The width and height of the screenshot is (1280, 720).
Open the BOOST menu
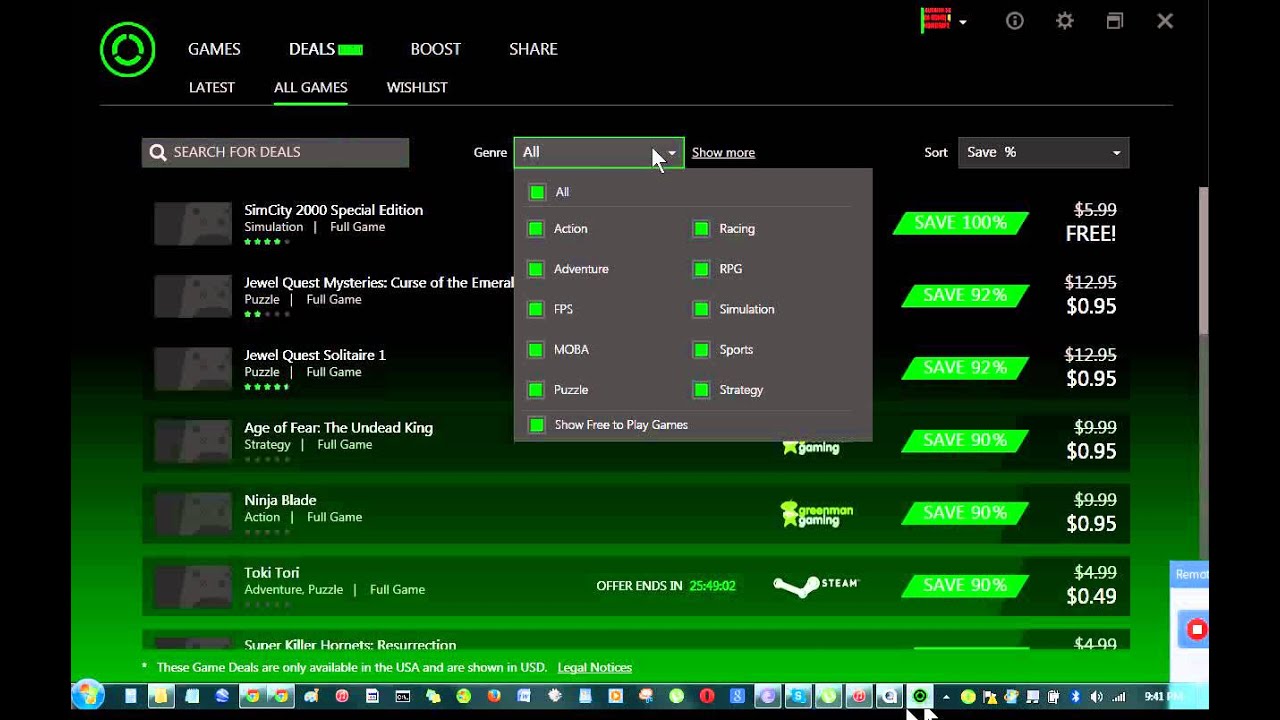point(435,49)
